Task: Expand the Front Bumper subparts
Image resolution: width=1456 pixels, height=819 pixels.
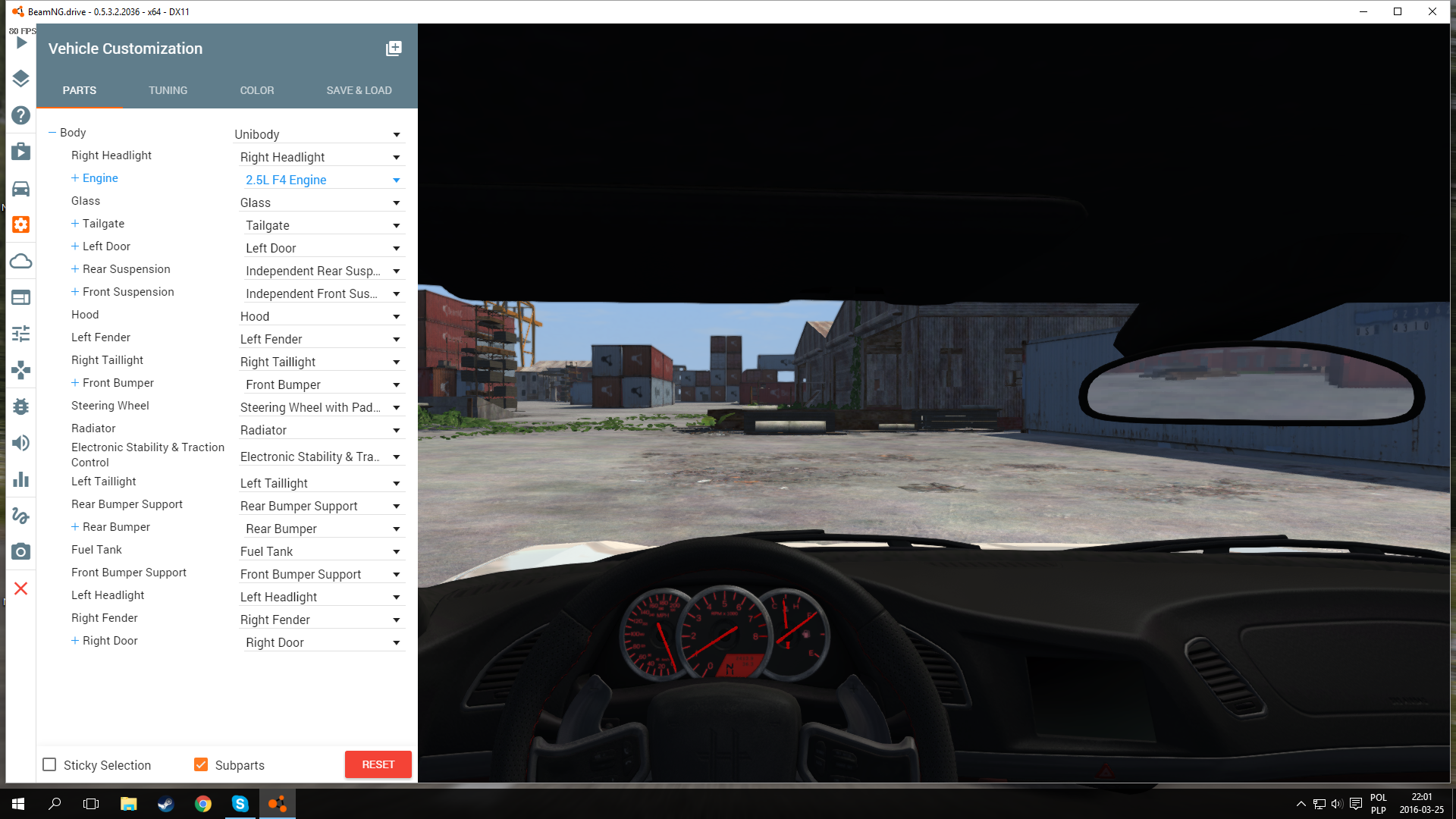Action: [75, 383]
